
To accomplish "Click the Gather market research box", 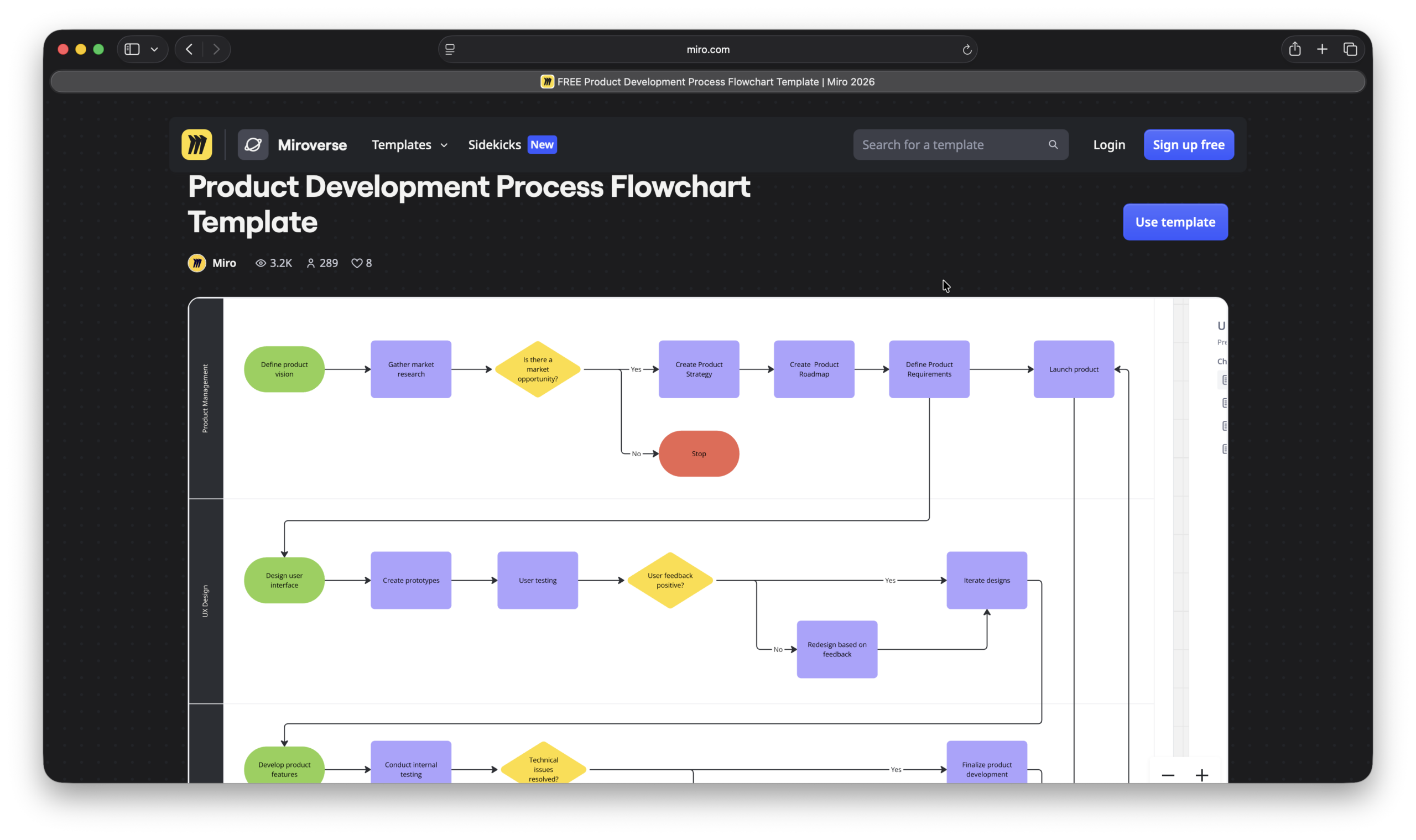I will coord(411,369).
